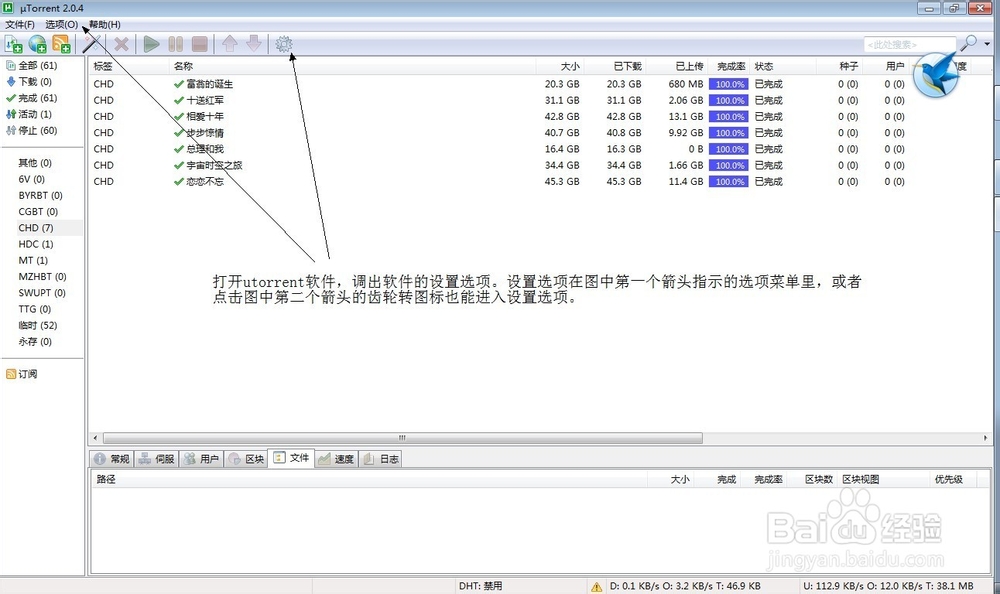Click Move Up Queue arrow icon
The image size is (1000, 594).
click(230, 44)
